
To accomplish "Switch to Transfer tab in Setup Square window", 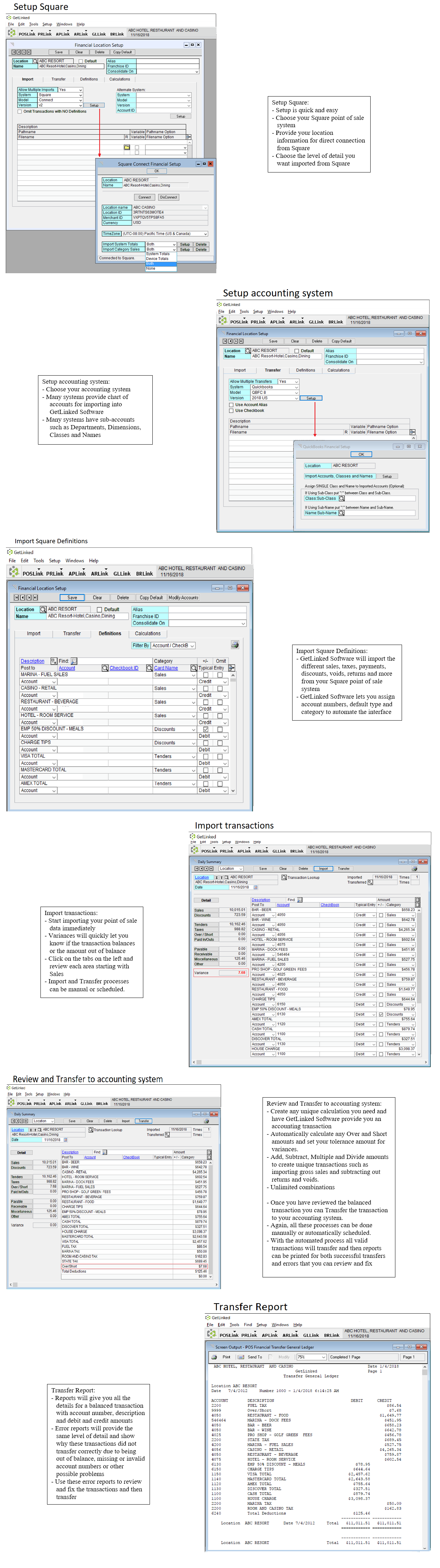I will (59, 79).
